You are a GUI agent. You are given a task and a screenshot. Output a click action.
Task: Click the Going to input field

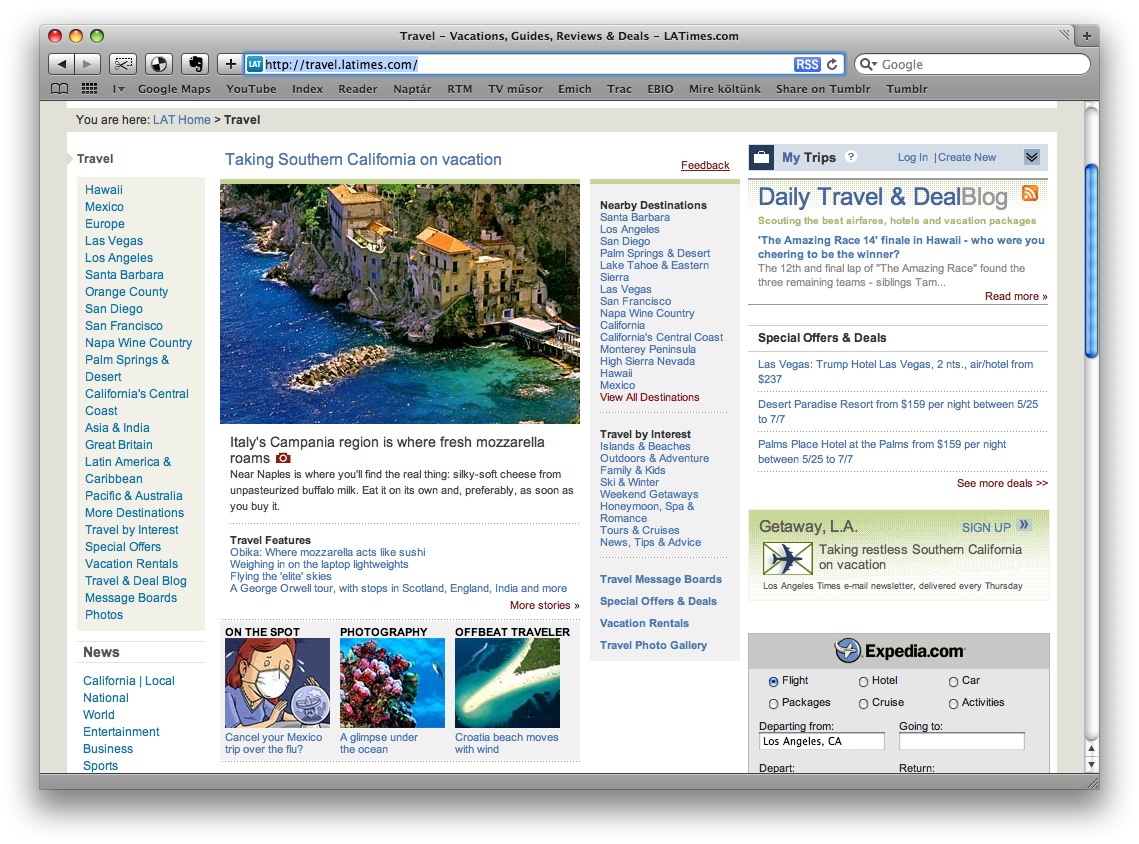coord(962,741)
